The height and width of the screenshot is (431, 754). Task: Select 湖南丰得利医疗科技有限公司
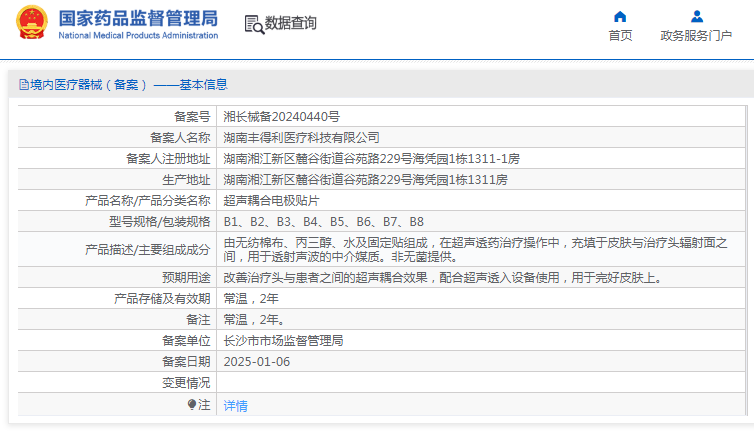click(302, 138)
